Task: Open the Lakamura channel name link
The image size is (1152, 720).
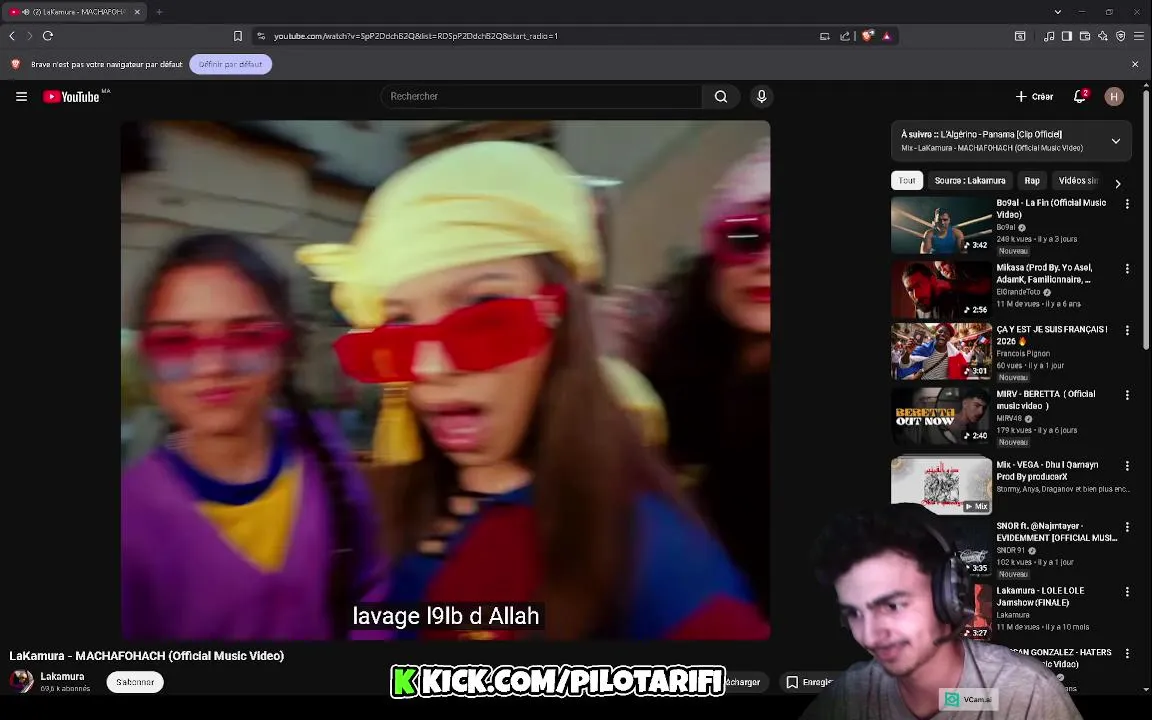Action: tap(62, 677)
